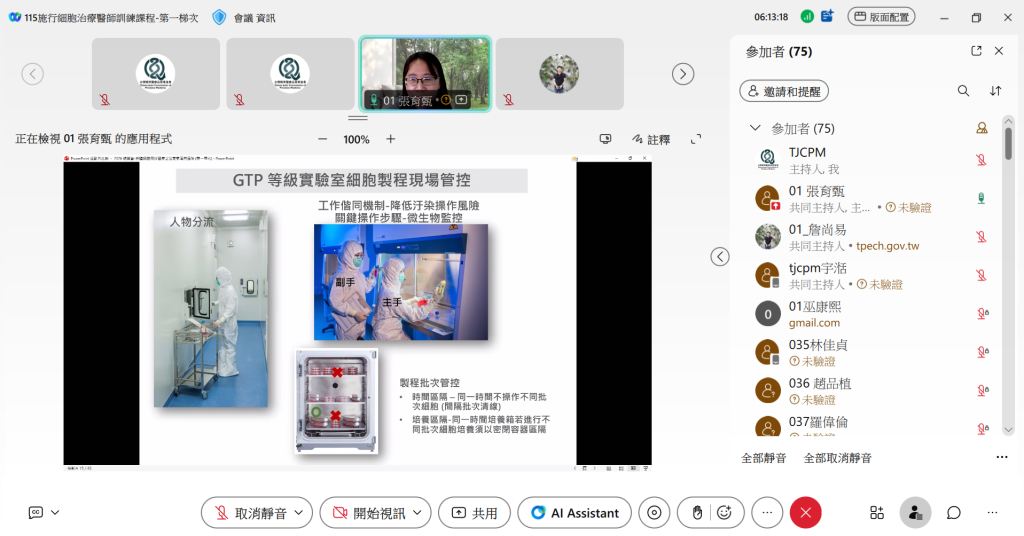Viewport: 1024px width, 536px height.
Task: Open more options under participant list
Action: coord(1002,458)
